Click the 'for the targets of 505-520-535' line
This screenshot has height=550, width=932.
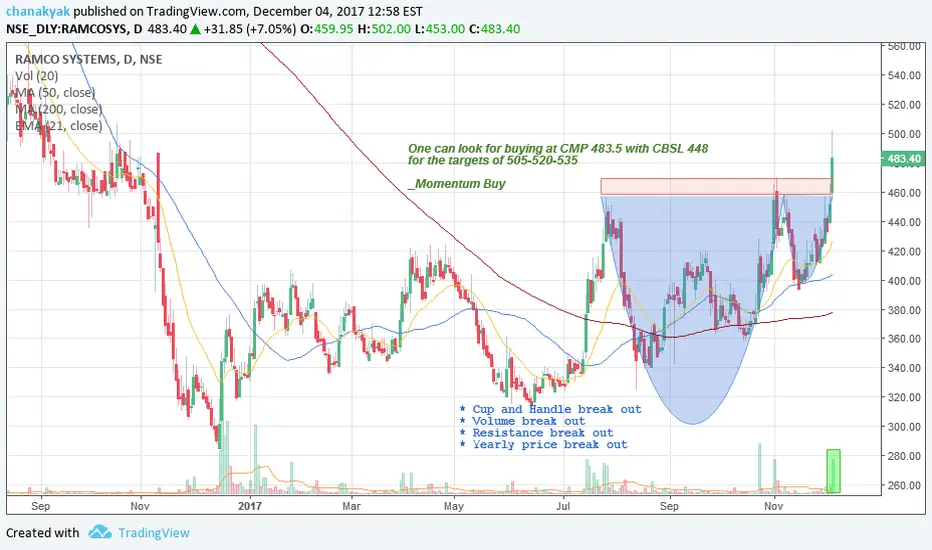pos(493,160)
